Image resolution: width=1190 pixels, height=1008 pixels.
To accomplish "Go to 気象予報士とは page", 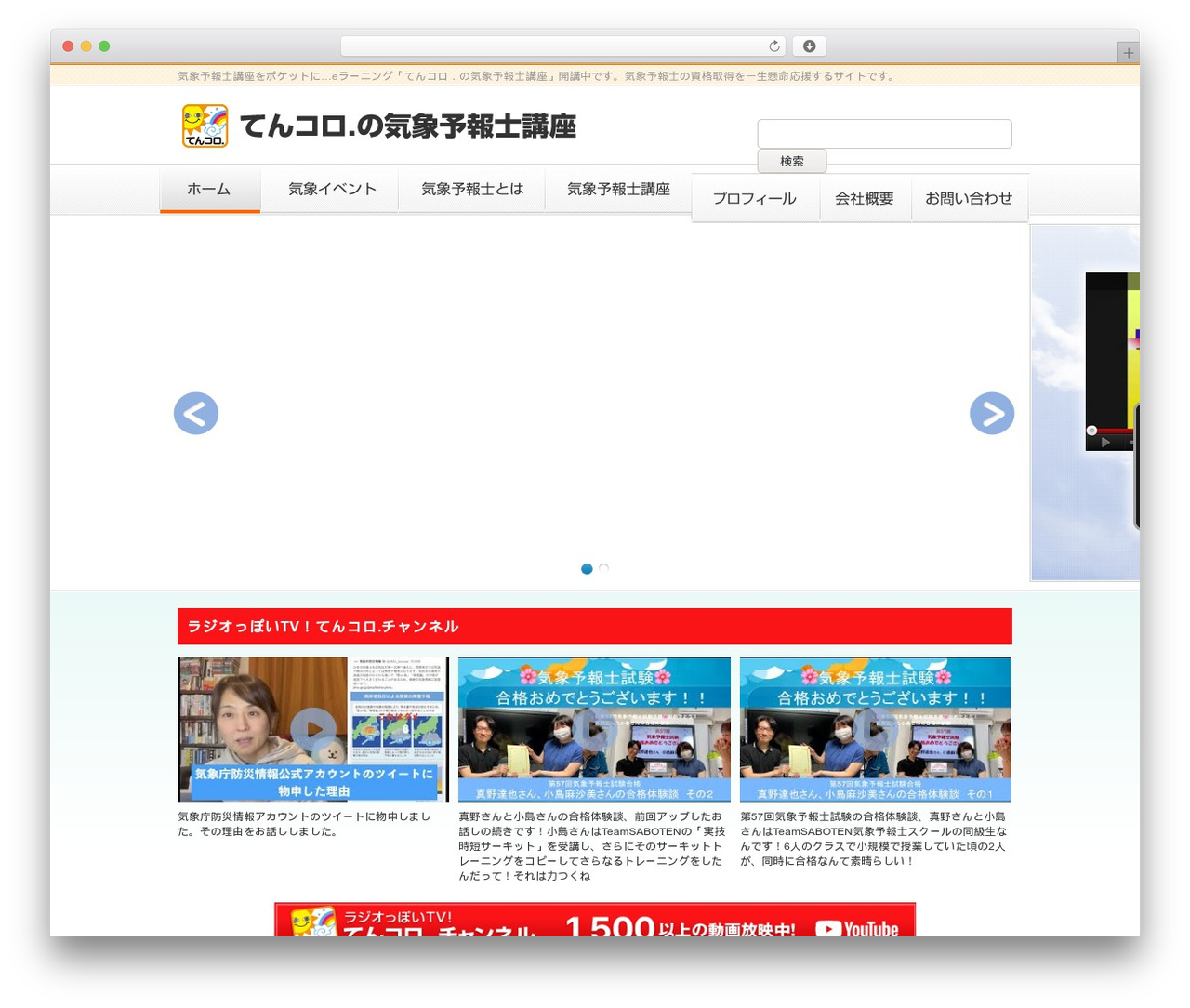I will 472,190.
